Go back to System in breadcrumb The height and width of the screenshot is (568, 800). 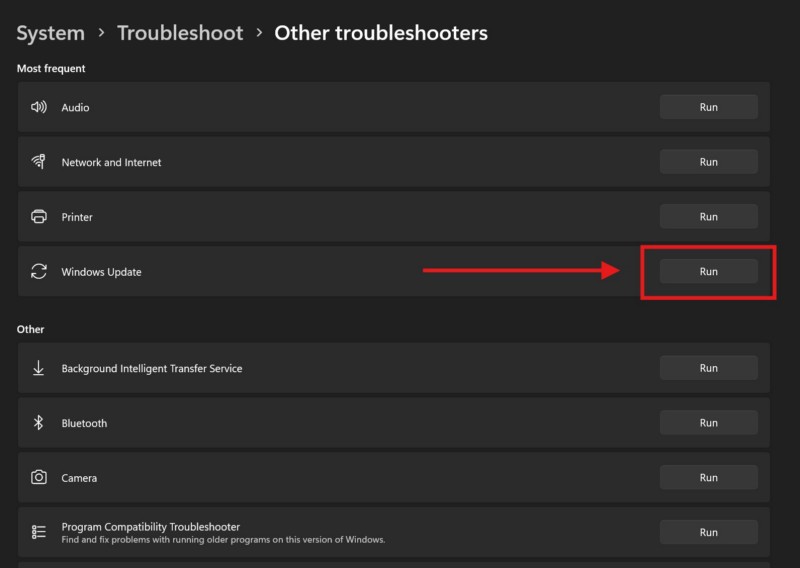click(x=50, y=33)
